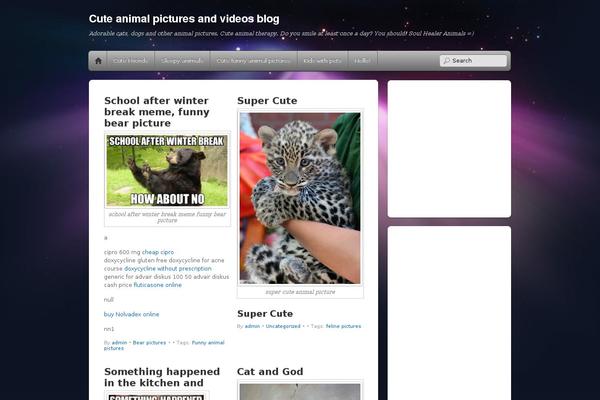
Task: Follow the 'fluticasone online' link
Action: pyautogui.click(x=158, y=285)
